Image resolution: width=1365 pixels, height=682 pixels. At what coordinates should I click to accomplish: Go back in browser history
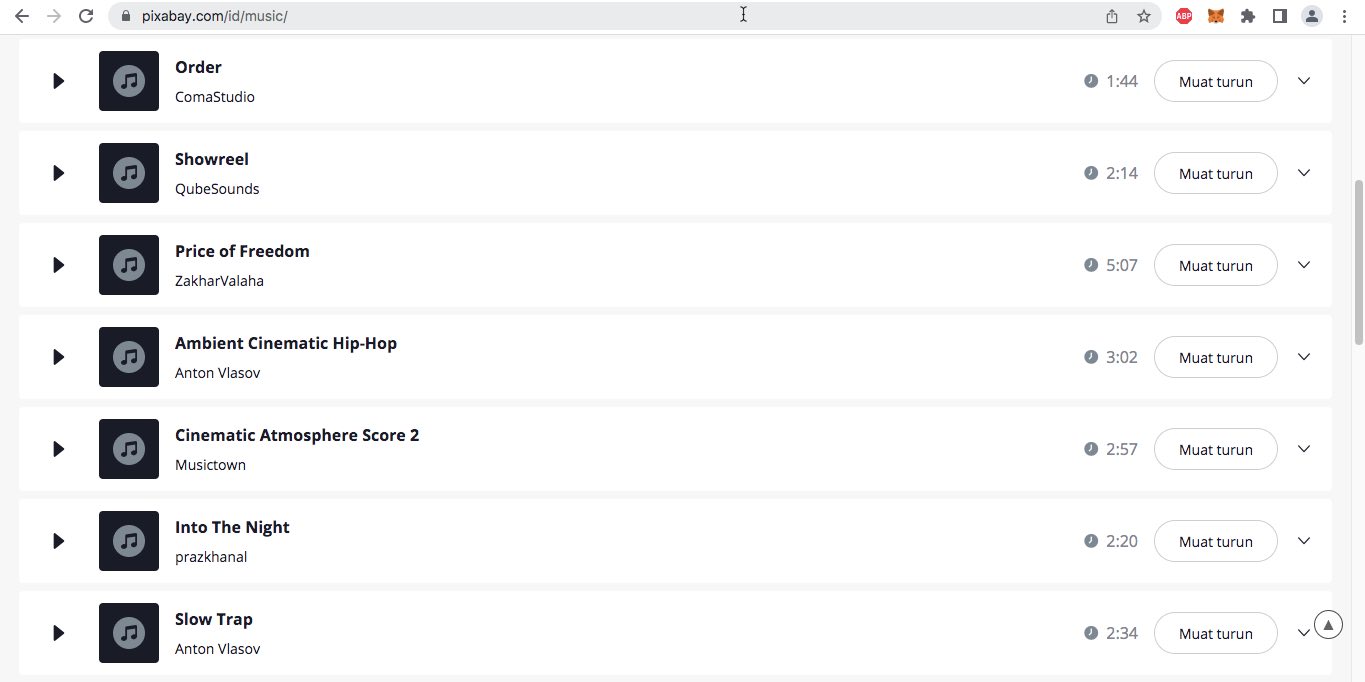pyautogui.click(x=21, y=16)
